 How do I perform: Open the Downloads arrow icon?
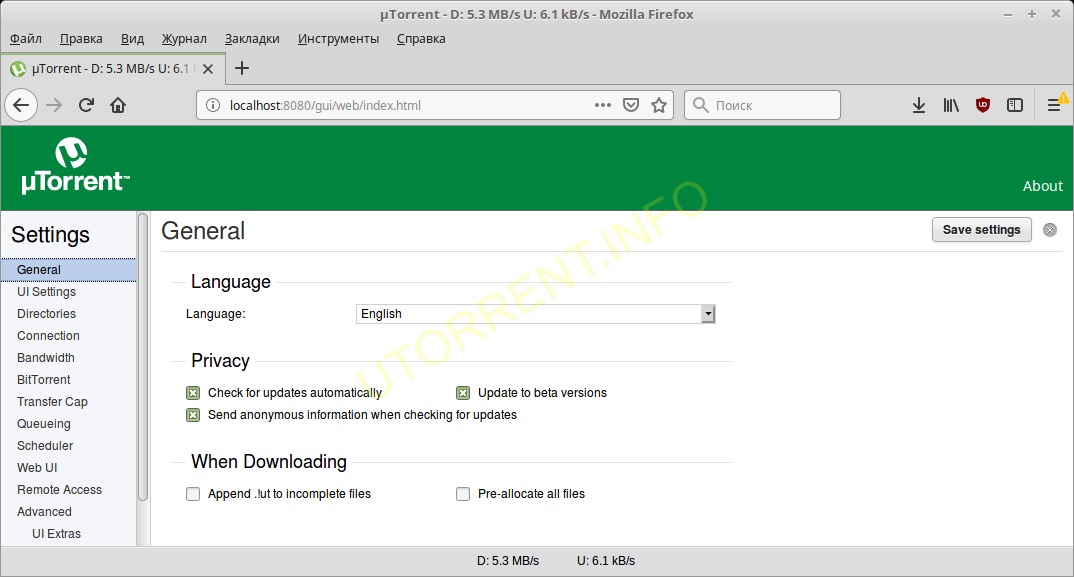[919, 105]
